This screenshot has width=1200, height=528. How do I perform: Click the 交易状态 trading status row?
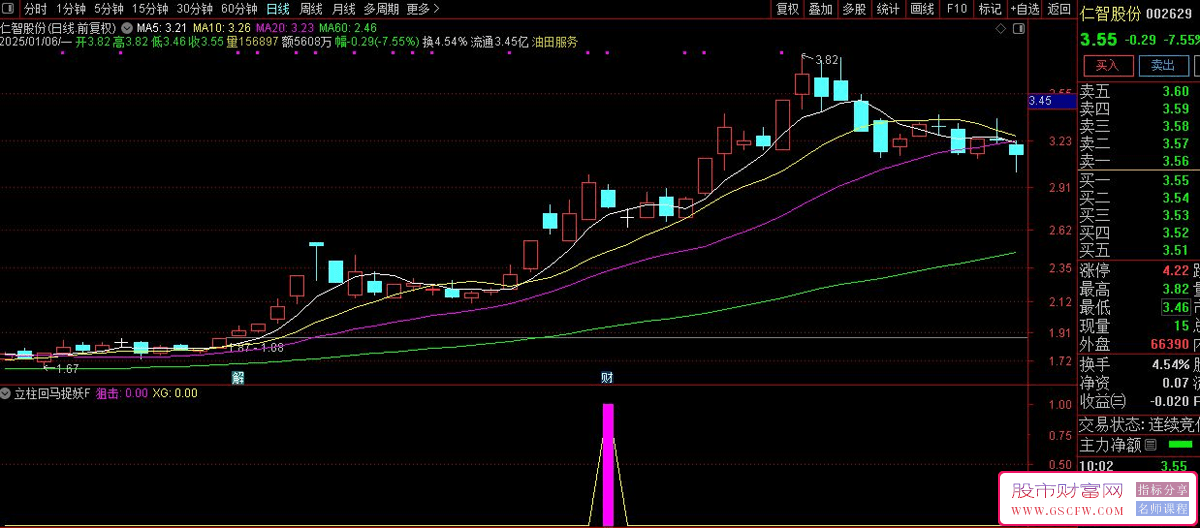(x=1139, y=423)
